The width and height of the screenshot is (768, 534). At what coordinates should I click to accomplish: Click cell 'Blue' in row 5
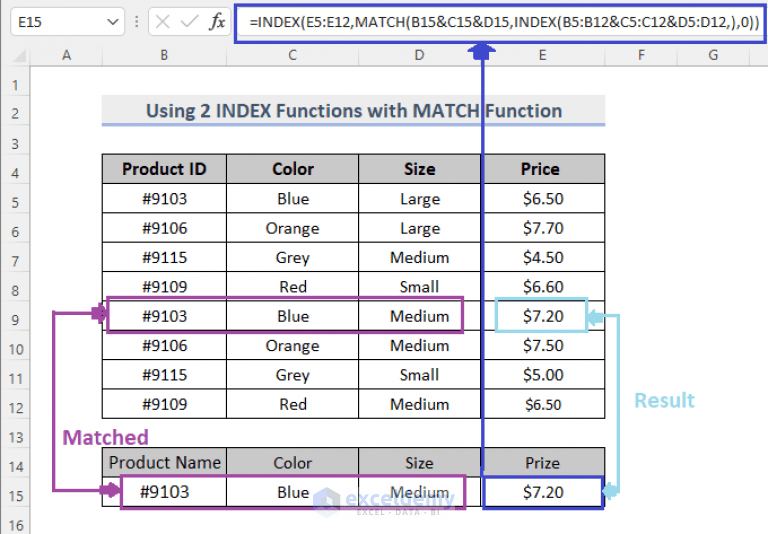(292, 198)
